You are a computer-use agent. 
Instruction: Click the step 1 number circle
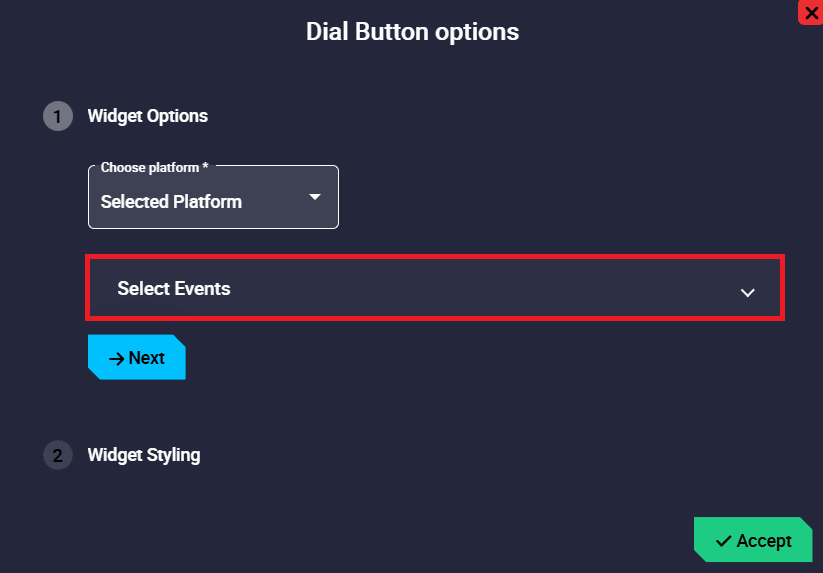point(57,116)
